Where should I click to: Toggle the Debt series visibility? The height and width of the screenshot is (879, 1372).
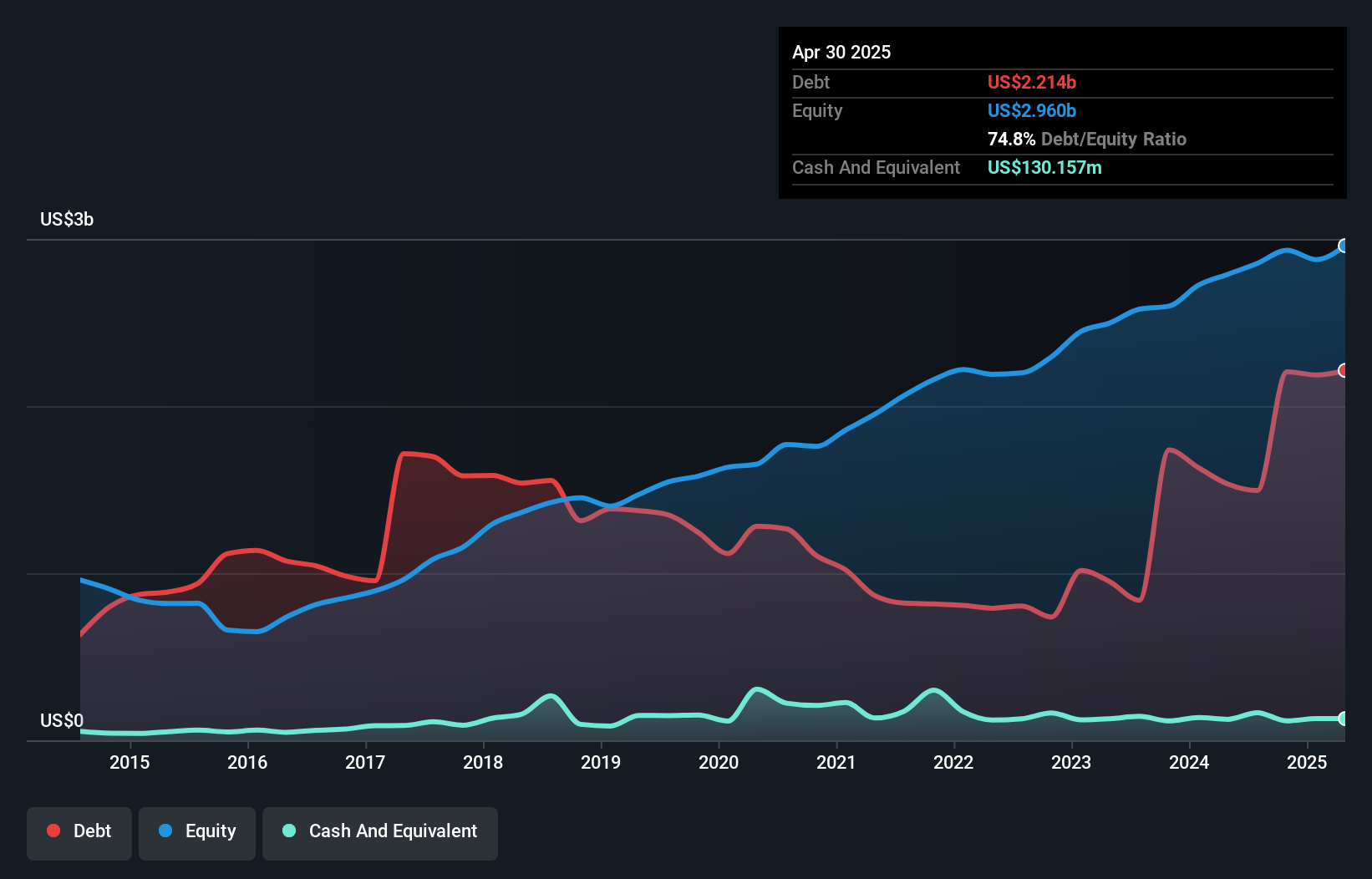pyautogui.click(x=79, y=832)
